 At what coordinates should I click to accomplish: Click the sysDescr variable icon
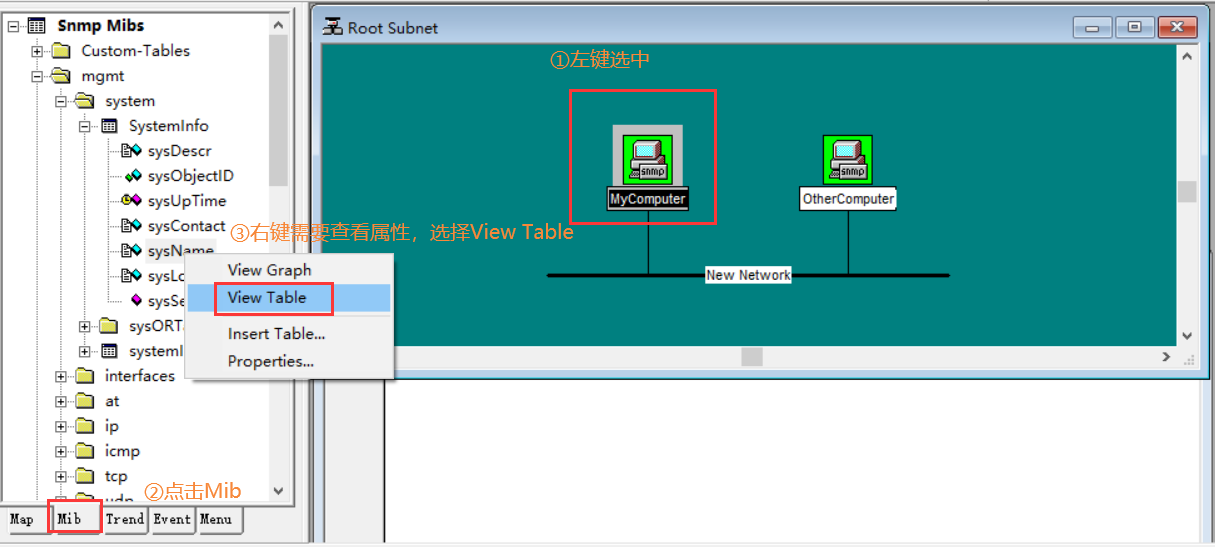click(x=132, y=151)
